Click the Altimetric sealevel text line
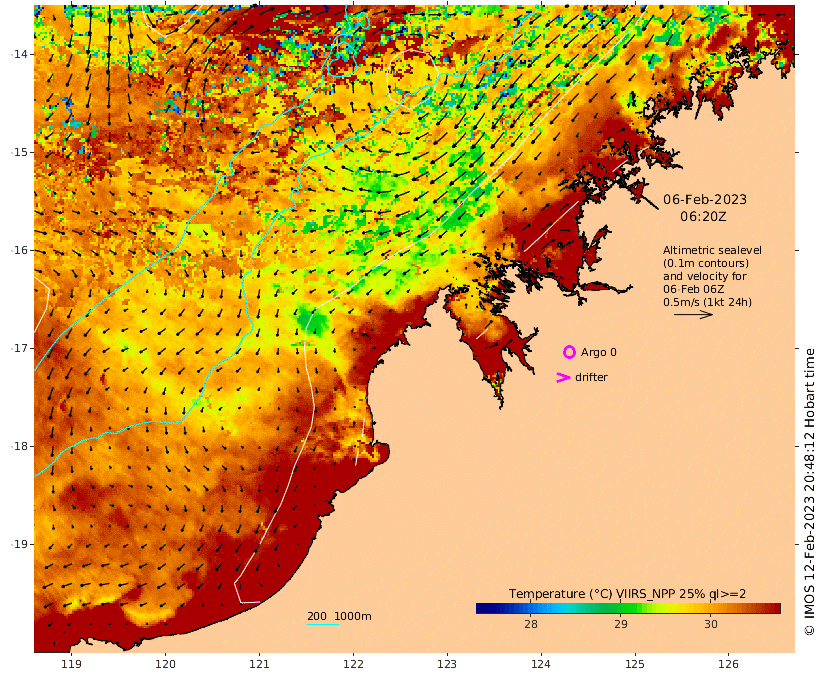The width and height of the screenshot is (820, 680). point(712,250)
